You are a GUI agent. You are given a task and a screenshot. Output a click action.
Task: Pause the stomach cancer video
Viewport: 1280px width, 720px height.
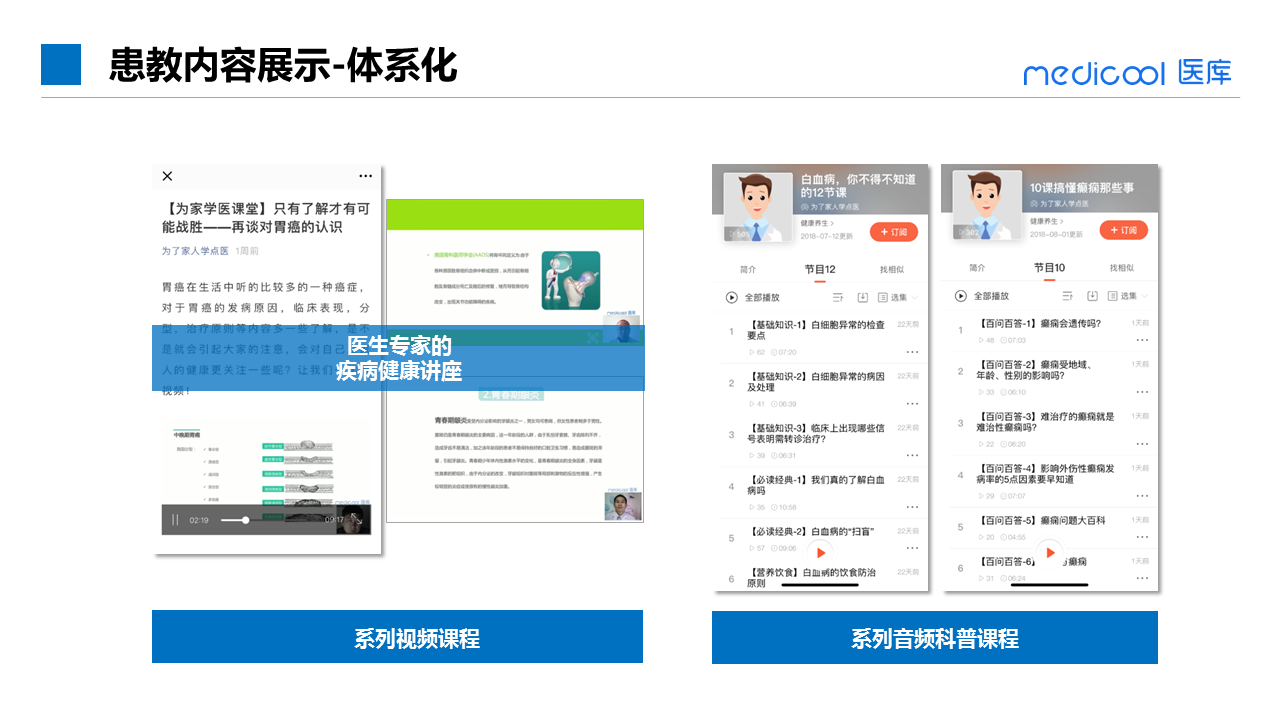(x=175, y=520)
